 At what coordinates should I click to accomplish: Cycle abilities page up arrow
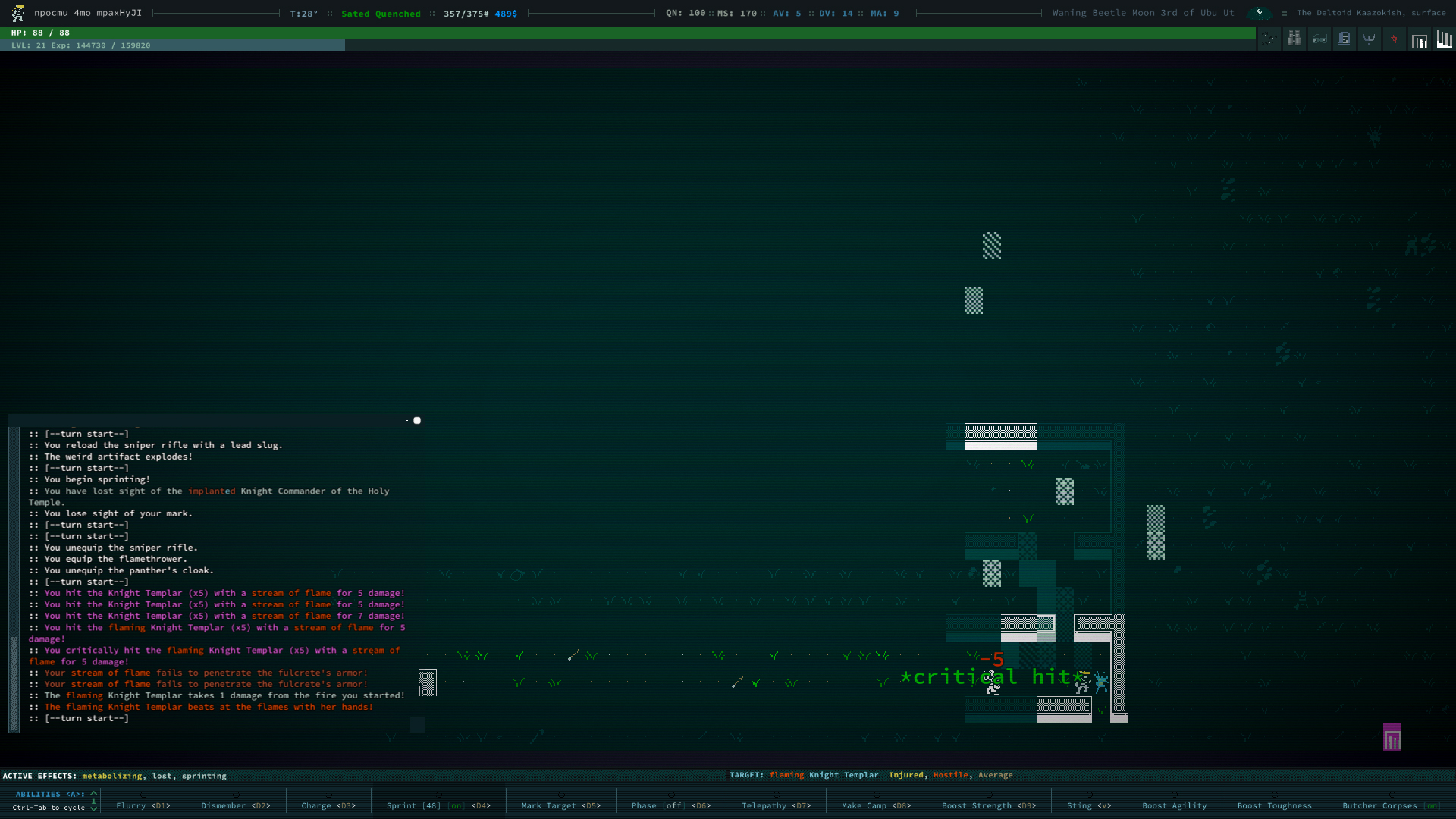coord(94,793)
